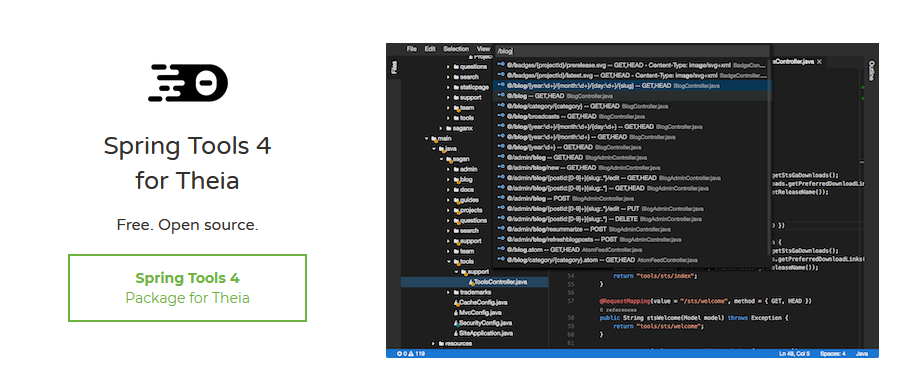Click the mapping icon beside @/blog.atom result
The image size is (922, 389).
tap(501, 249)
